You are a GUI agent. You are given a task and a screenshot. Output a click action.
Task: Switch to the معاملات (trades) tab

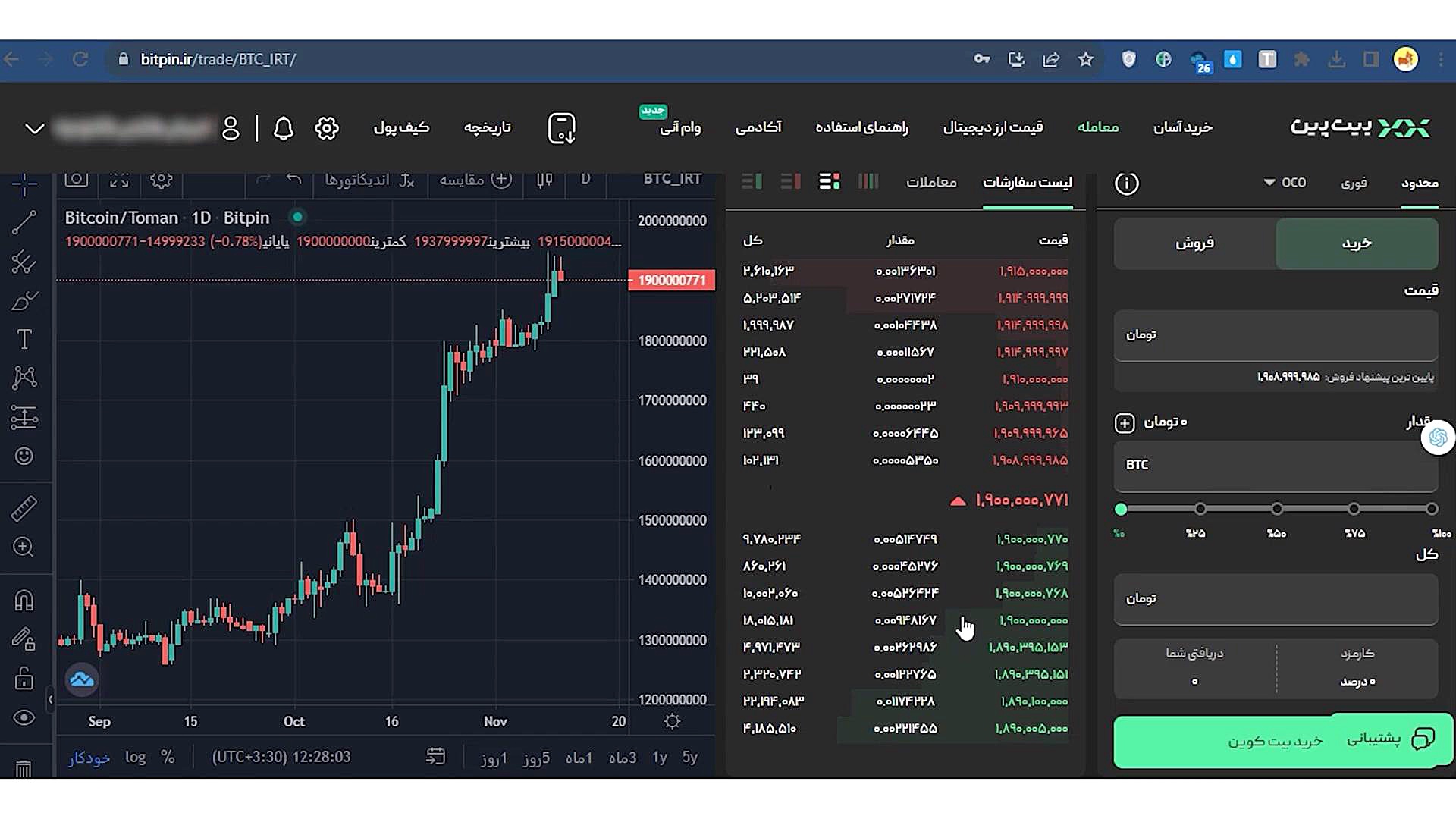click(931, 182)
